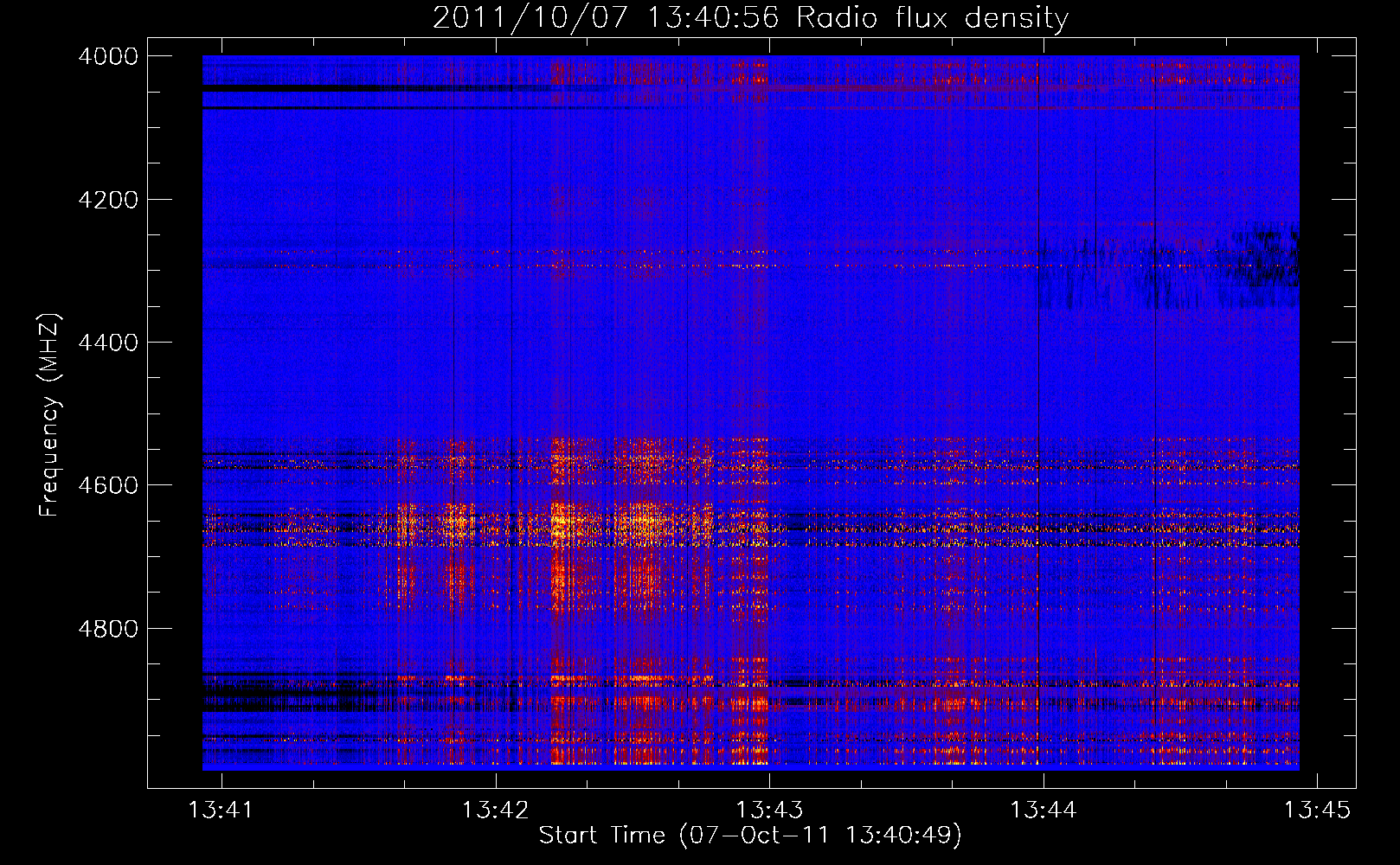
Task: Click the 4600 frequency tick label
Action: coord(108,485)
